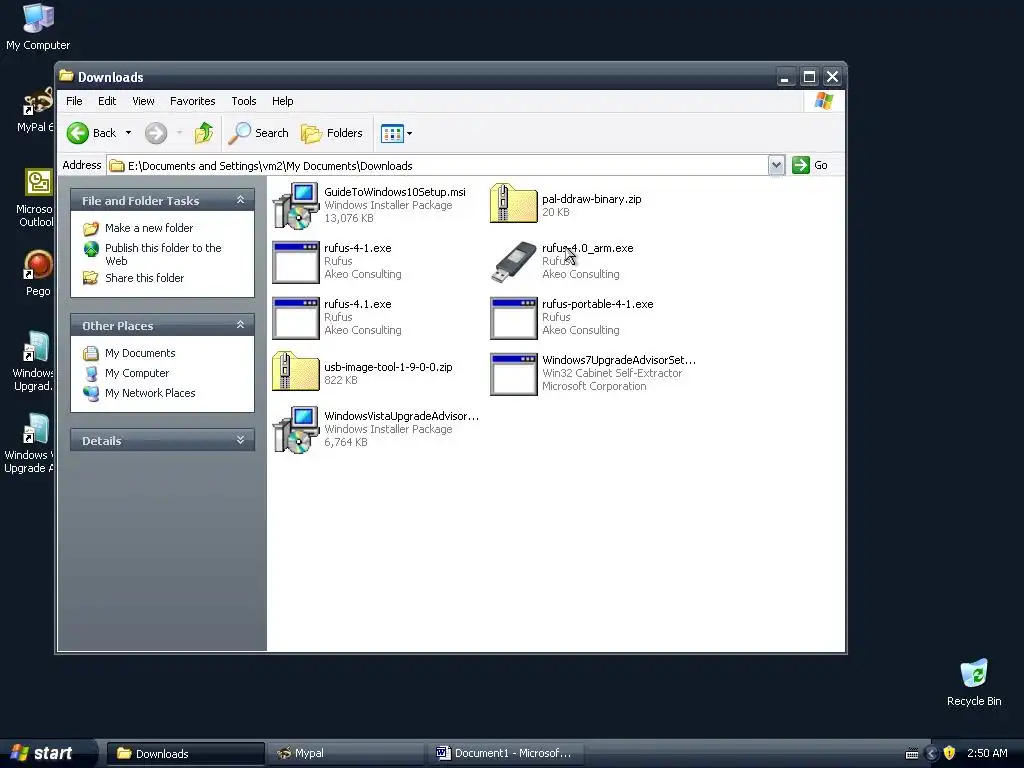Toggle the Folders pane

(x=332, y=133)
